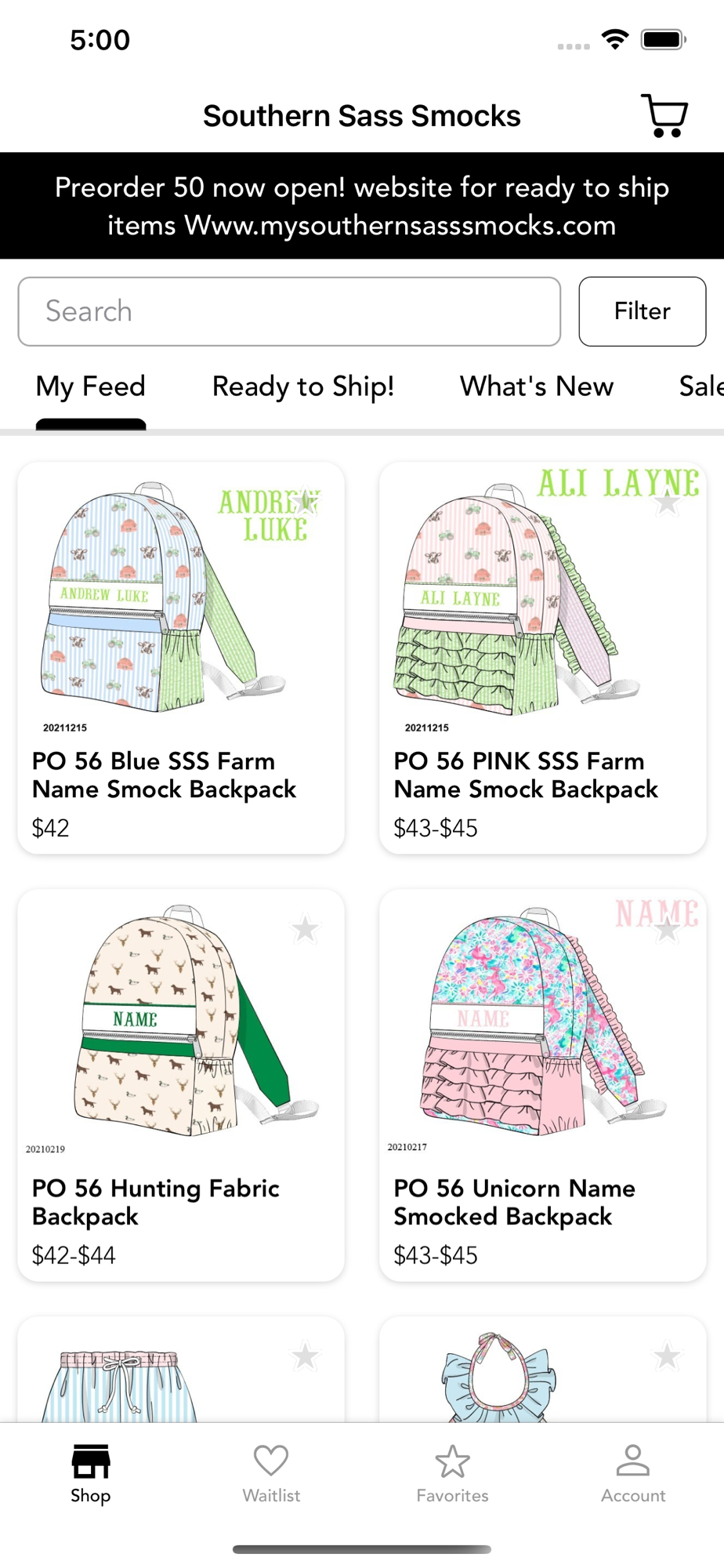Viewport: 724px width, 1568px height.
Task: Favorite the striped shorts item
Action: (x=306, y=1356)
